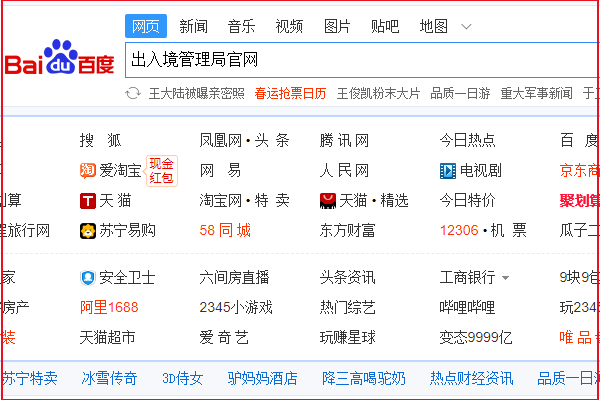Open the 爱奇艺 link
This screenshot has width=600, height=400.
point(224,338)
